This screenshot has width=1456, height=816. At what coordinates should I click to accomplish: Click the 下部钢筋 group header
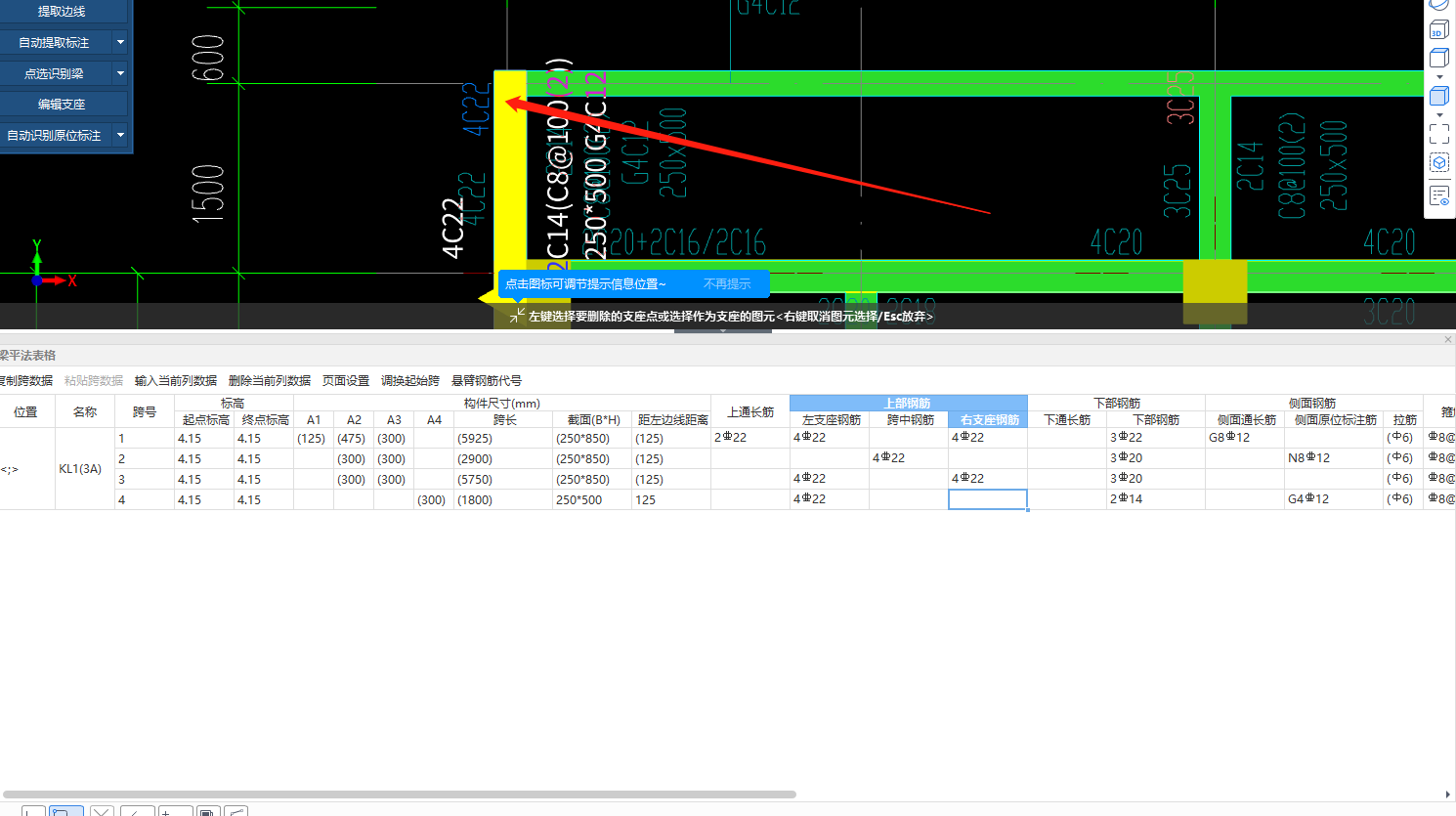coord(1116,403)
